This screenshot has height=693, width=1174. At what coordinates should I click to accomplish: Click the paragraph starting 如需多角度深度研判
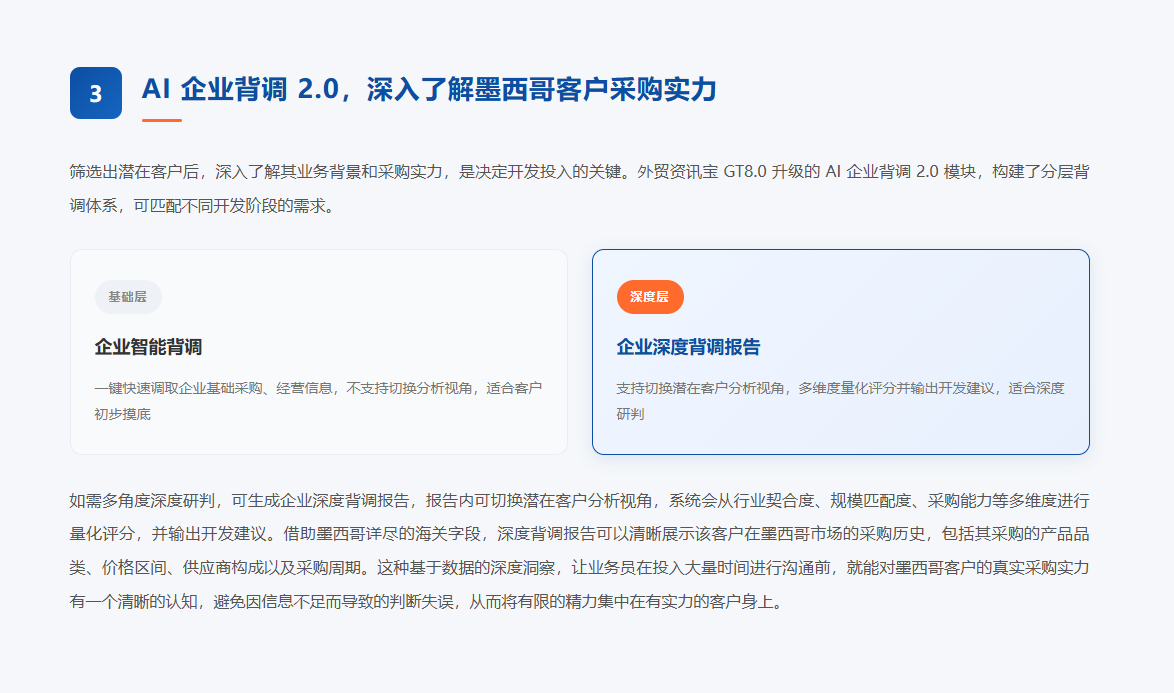click(x=580, y=551)
